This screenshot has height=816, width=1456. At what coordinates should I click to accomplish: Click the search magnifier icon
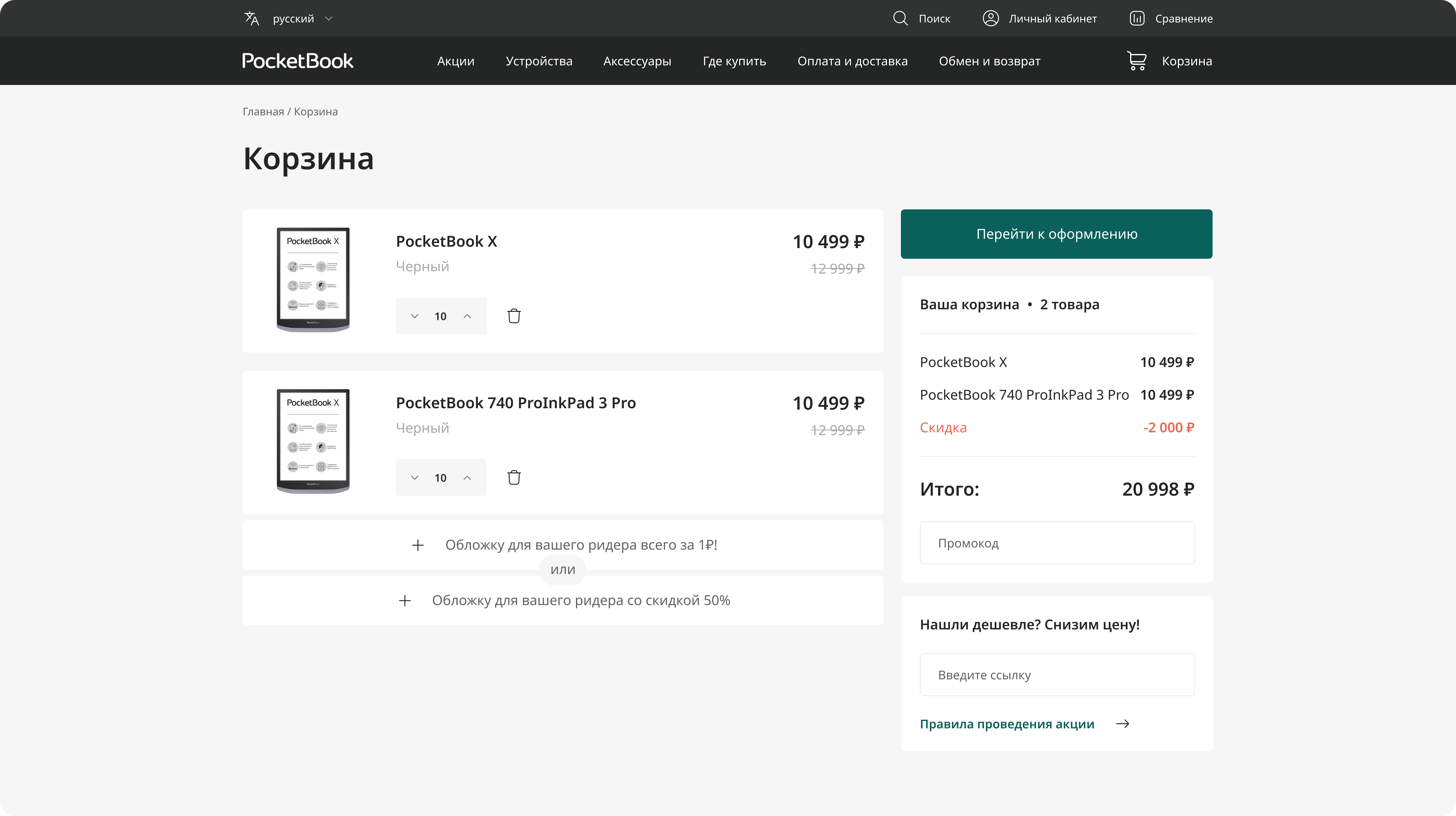tap(900, 19)
